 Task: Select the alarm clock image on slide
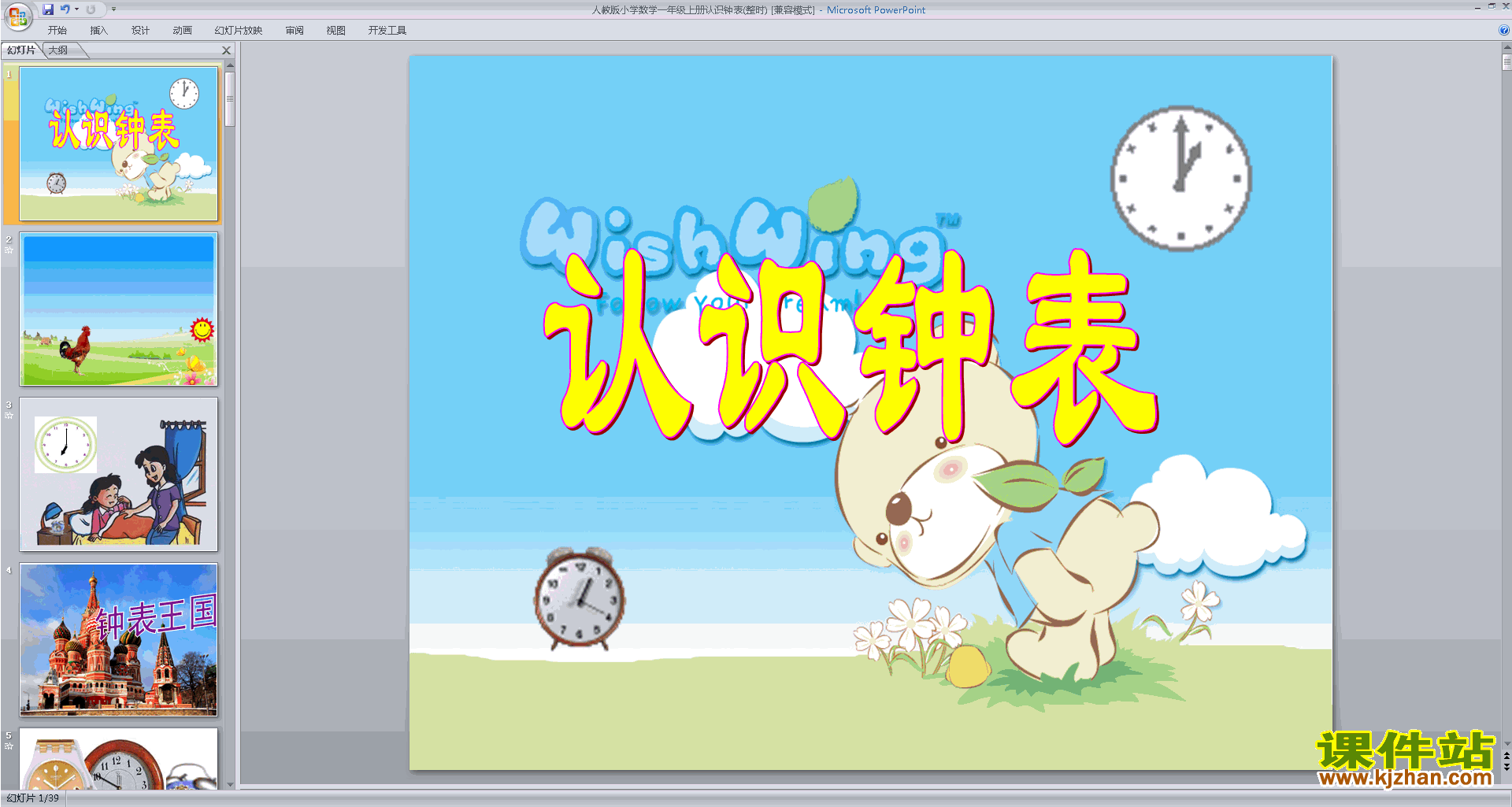coord(580,599)
